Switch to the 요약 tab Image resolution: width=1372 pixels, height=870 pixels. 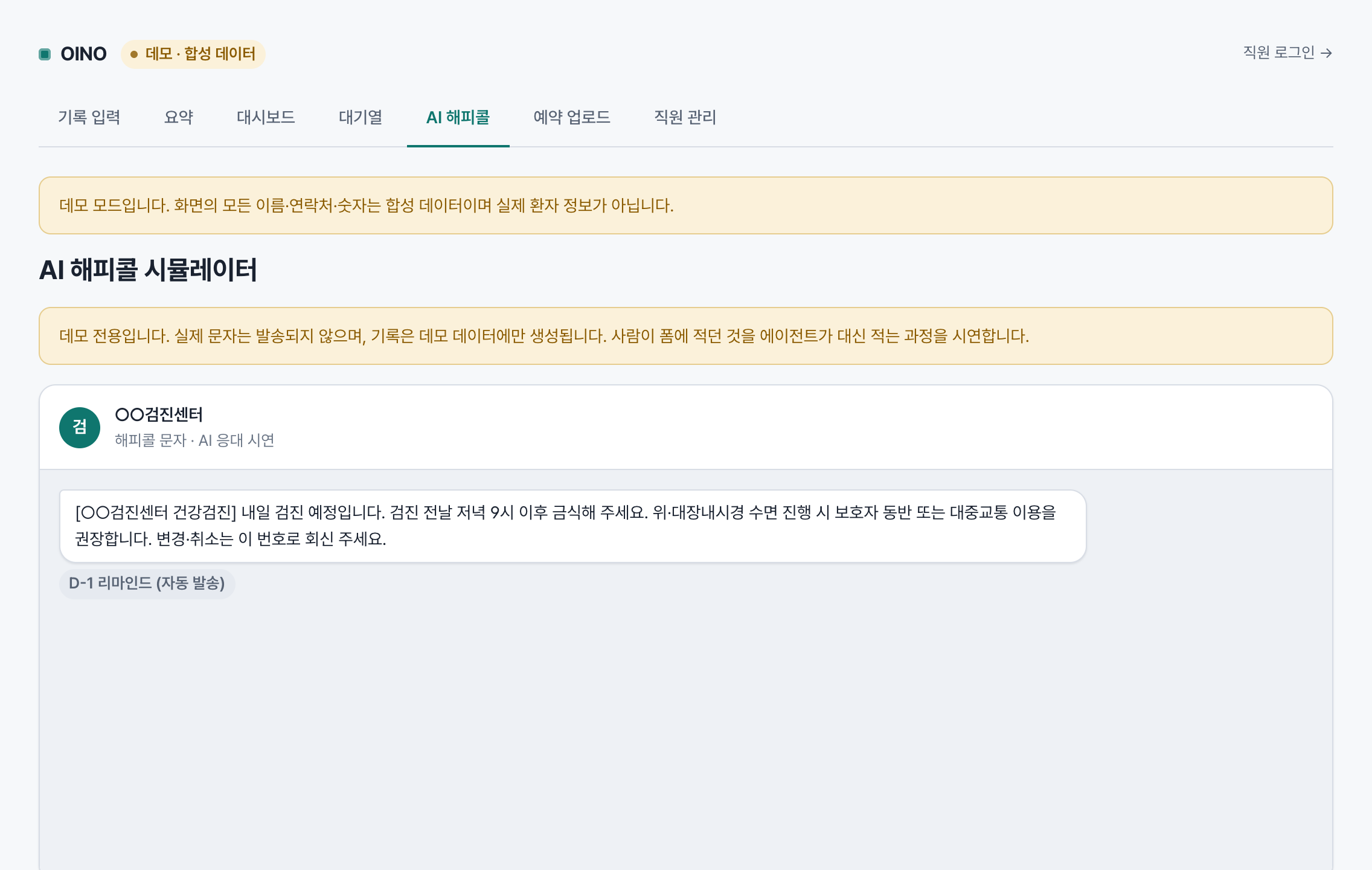point(179,117)
